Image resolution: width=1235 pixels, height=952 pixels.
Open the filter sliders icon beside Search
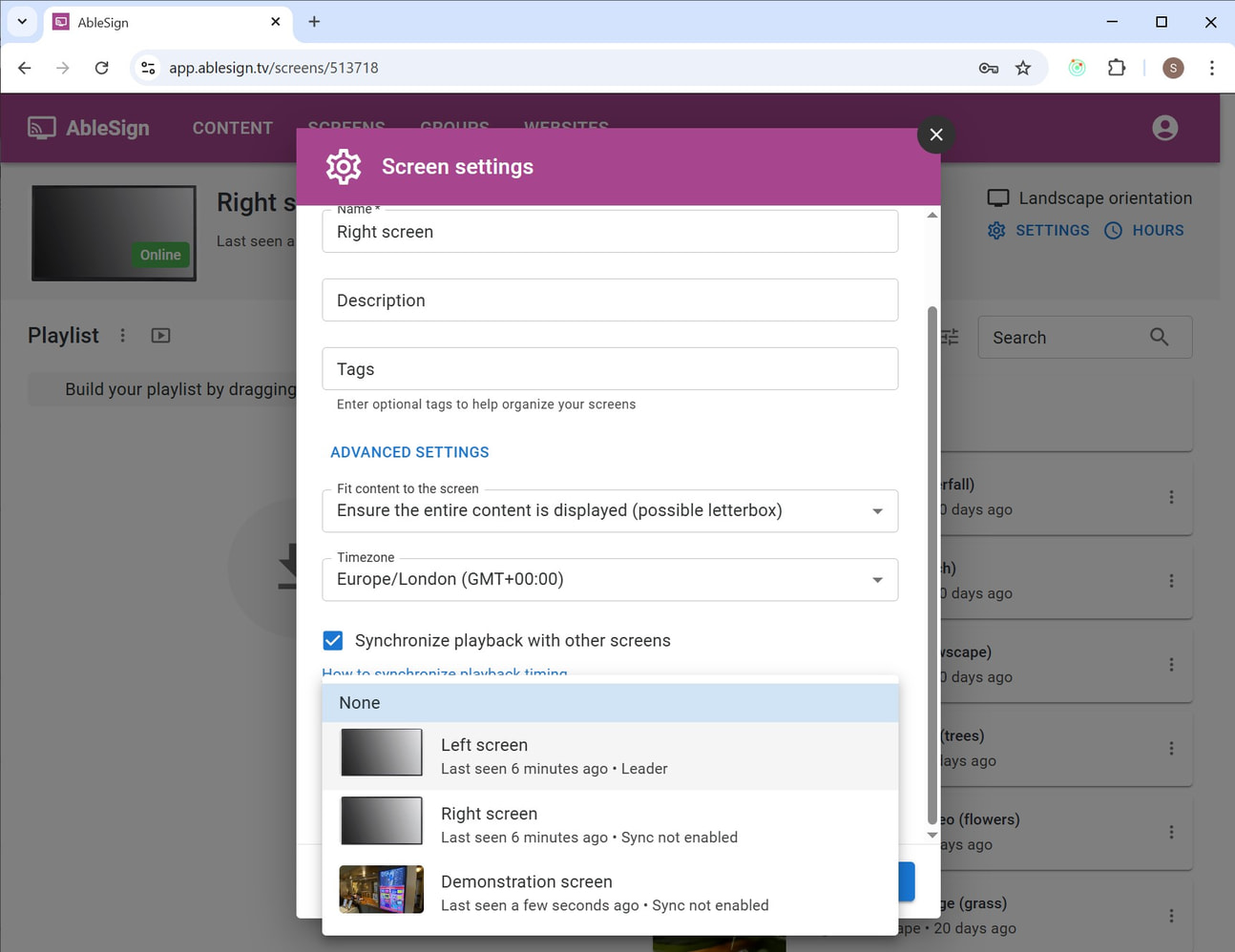click(949, 337)
